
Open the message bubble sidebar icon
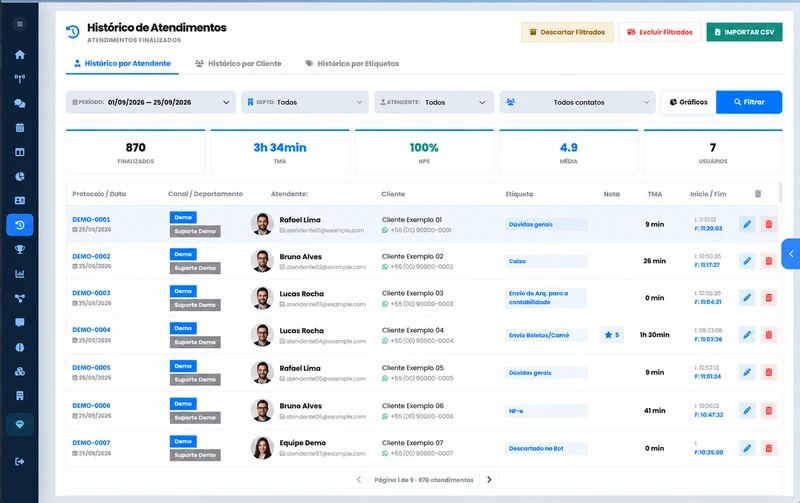19,322
